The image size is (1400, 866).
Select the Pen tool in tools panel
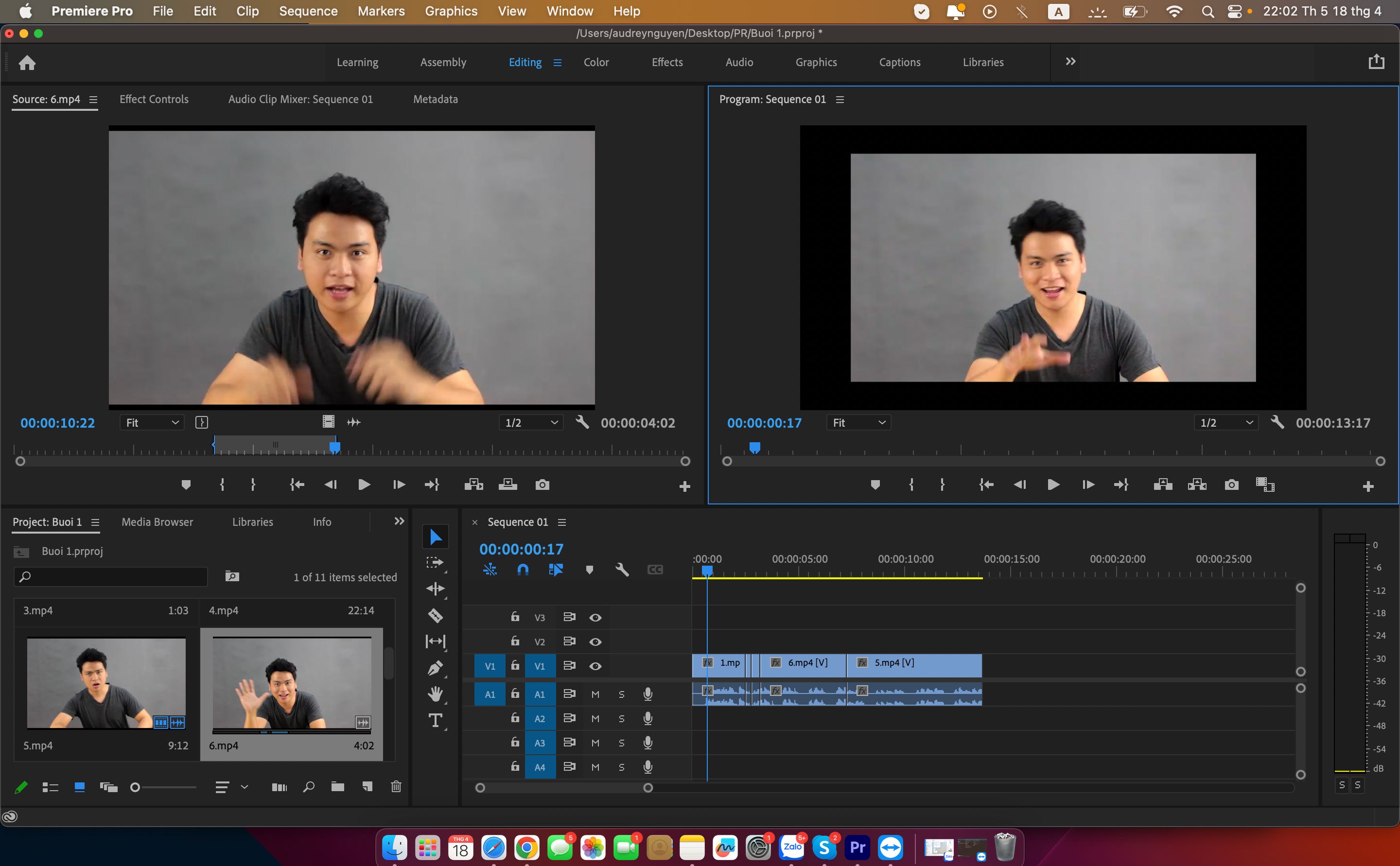436,668
